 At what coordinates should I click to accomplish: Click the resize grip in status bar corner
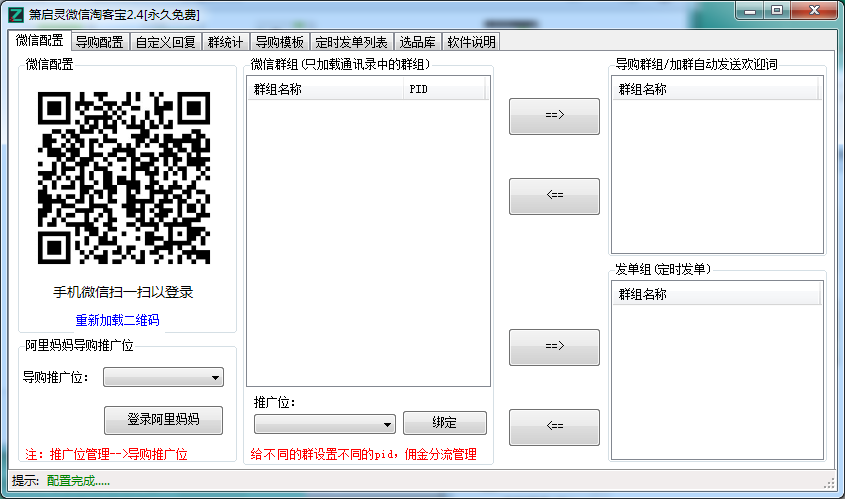829,484
